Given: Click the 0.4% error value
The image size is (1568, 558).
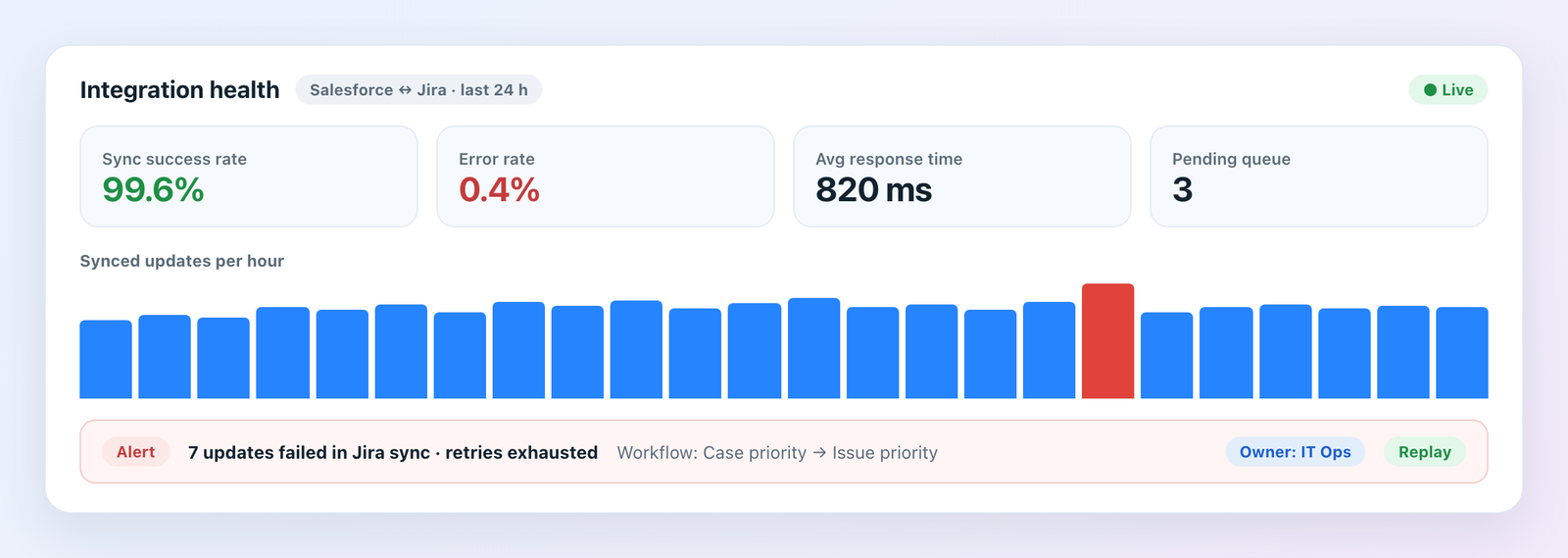Looking at the screenshot, I should [x=499, y=189].
